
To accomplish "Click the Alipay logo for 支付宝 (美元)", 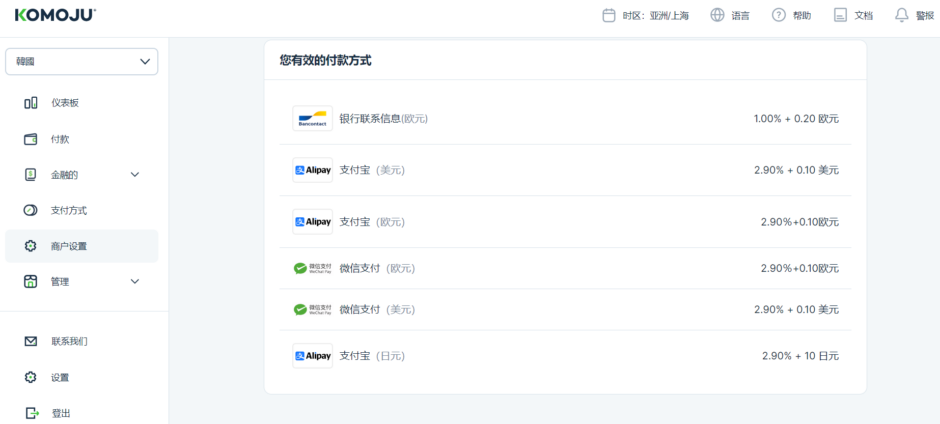I will pos(312,170).
